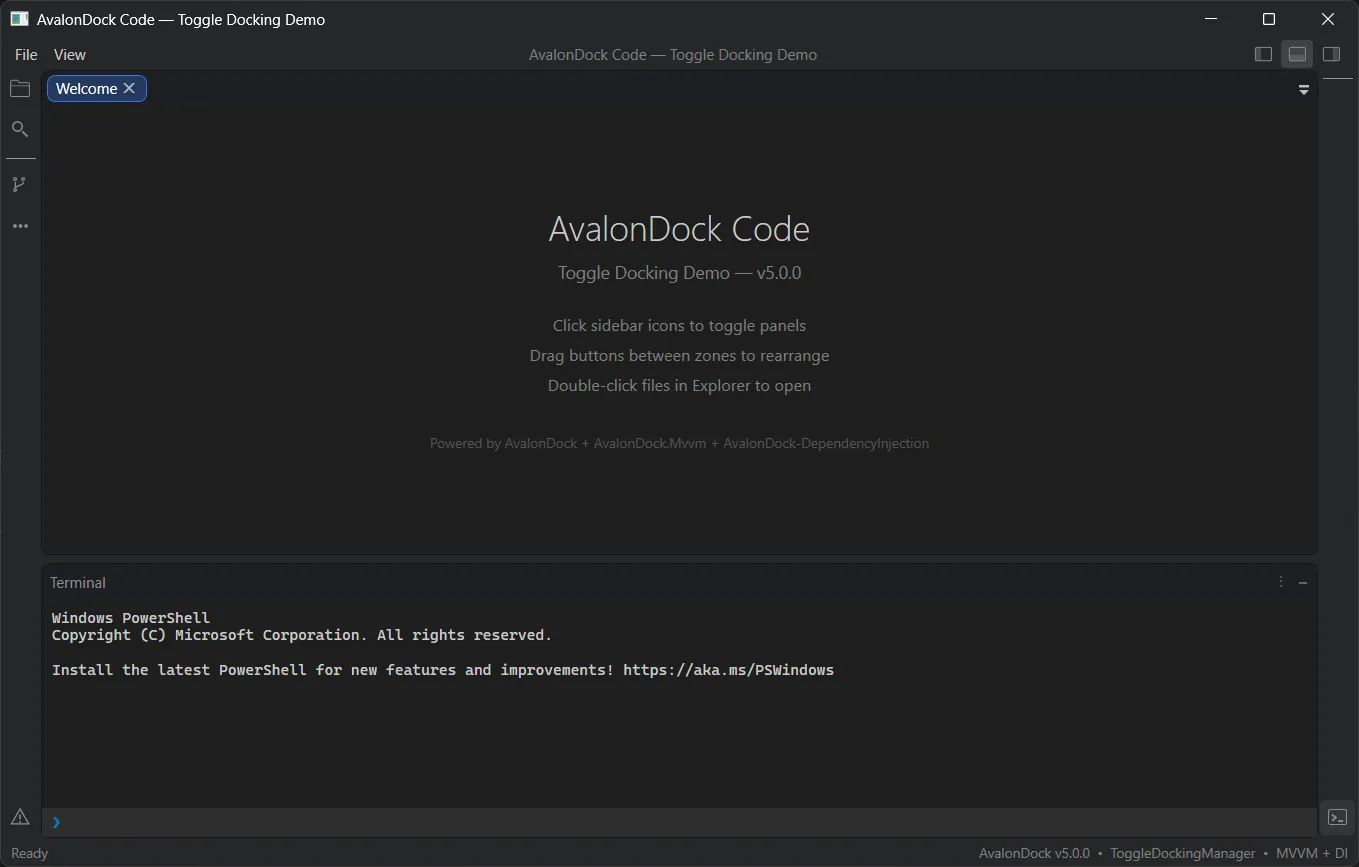Toggle bottom panel layout button
This screenshot has height=867, width=1359.
[1297, 54]
